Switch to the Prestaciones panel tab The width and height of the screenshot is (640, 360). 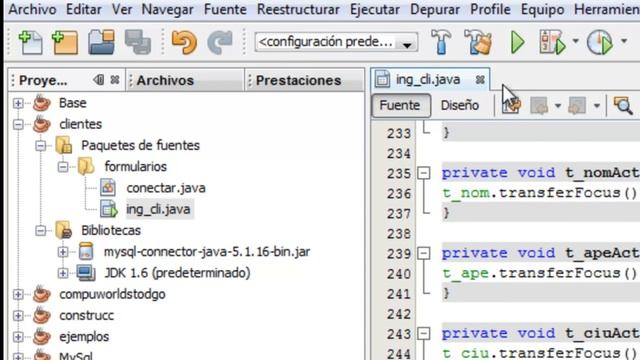tap(298, 80)
